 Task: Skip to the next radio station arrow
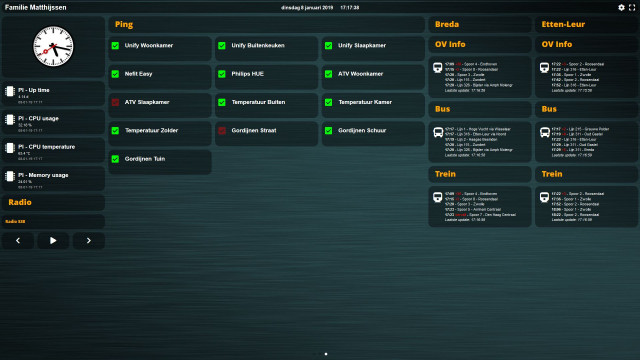tap(89, 240)
